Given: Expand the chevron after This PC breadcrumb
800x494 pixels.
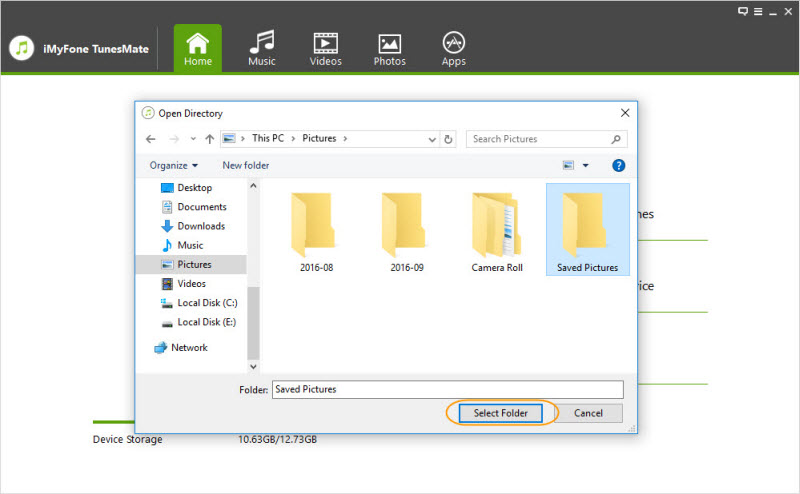Looking at the screenshot, I should (x=293, y=138).
